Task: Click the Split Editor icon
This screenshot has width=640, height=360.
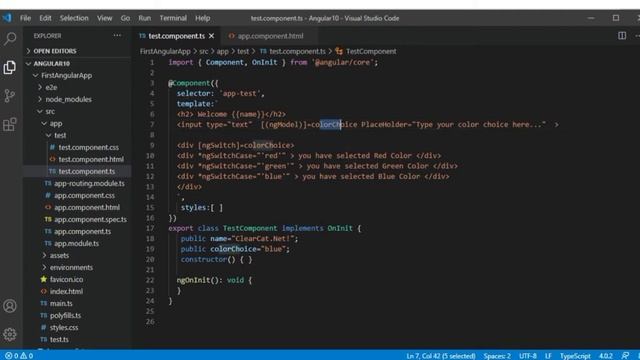Action: 622,36
